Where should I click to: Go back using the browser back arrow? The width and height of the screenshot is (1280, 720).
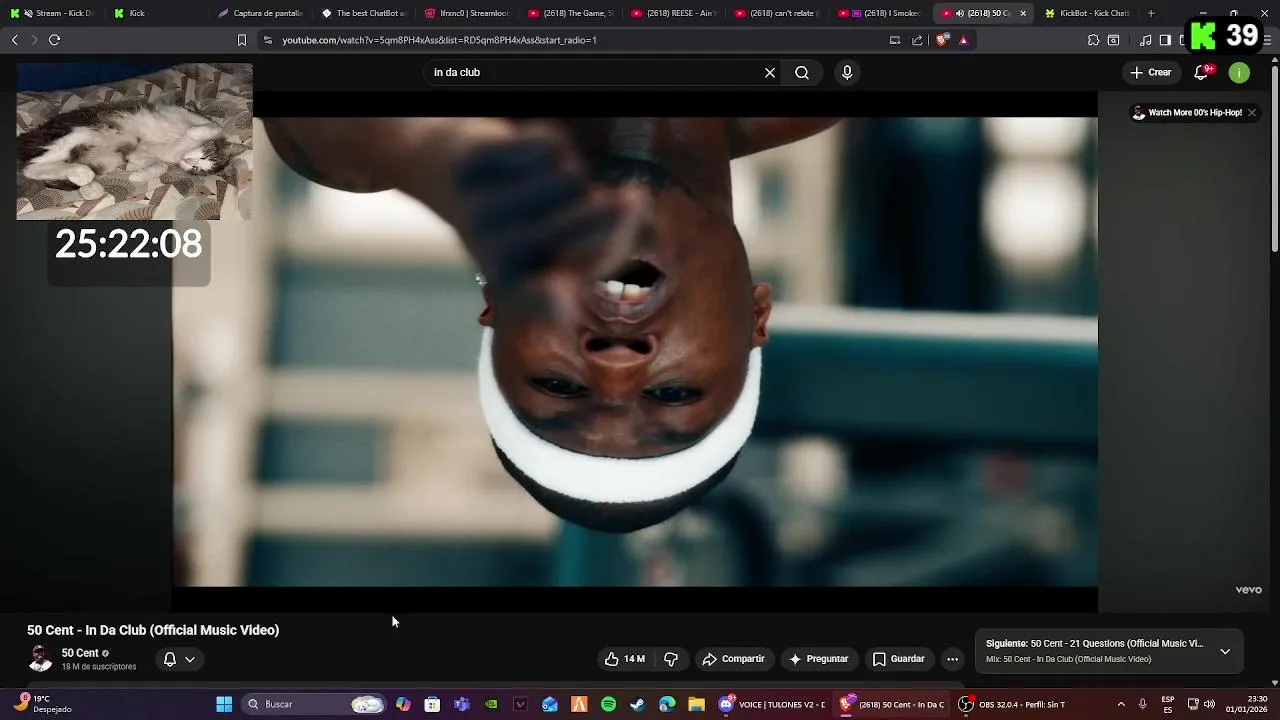[14, 40]
